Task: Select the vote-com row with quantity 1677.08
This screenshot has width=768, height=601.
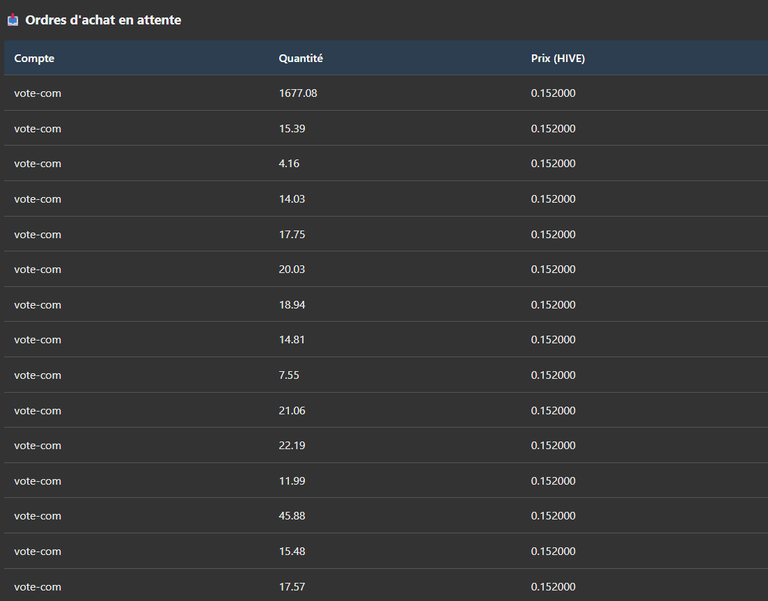Action: pyautogui.click(x=386, y=93)
